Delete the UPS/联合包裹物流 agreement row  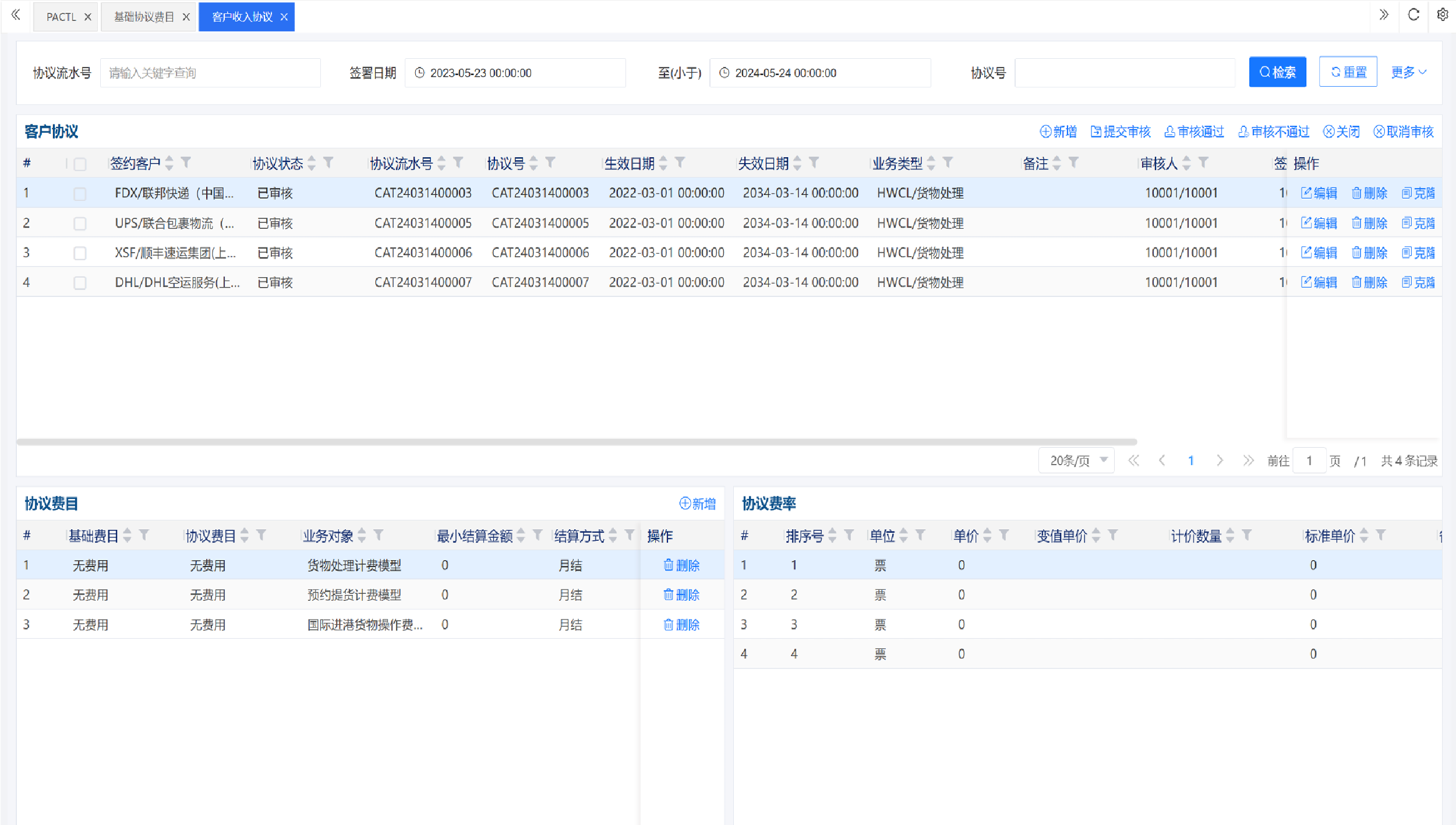[1370, 223]
